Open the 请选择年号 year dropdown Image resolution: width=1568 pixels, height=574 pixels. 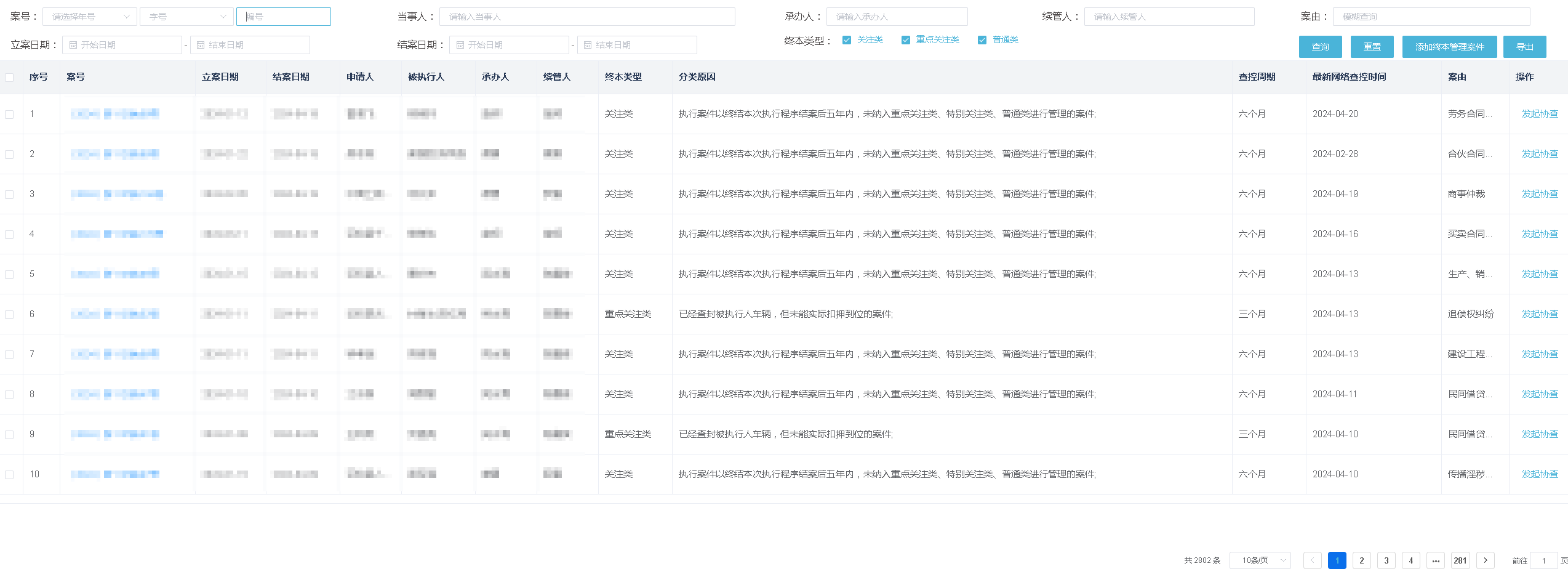click(x=90, y=17)
